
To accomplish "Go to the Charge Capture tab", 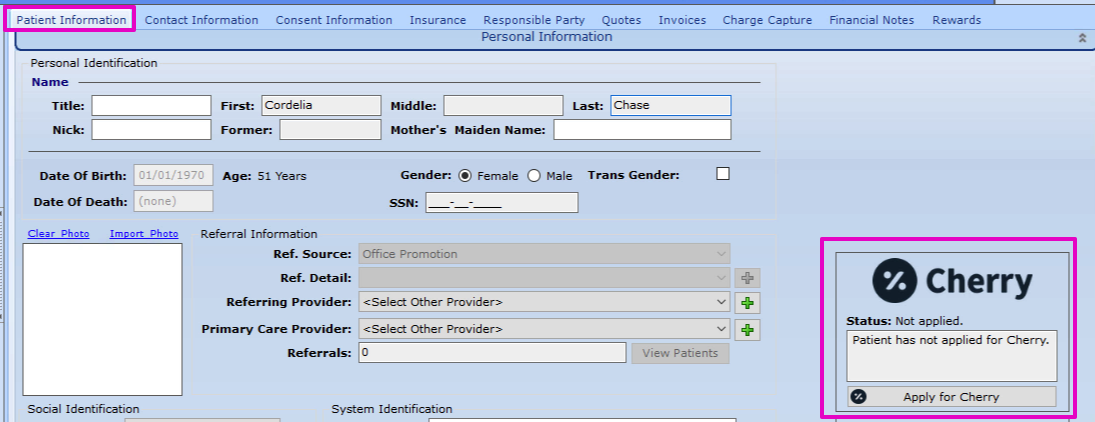I will [x=767, y=20].
